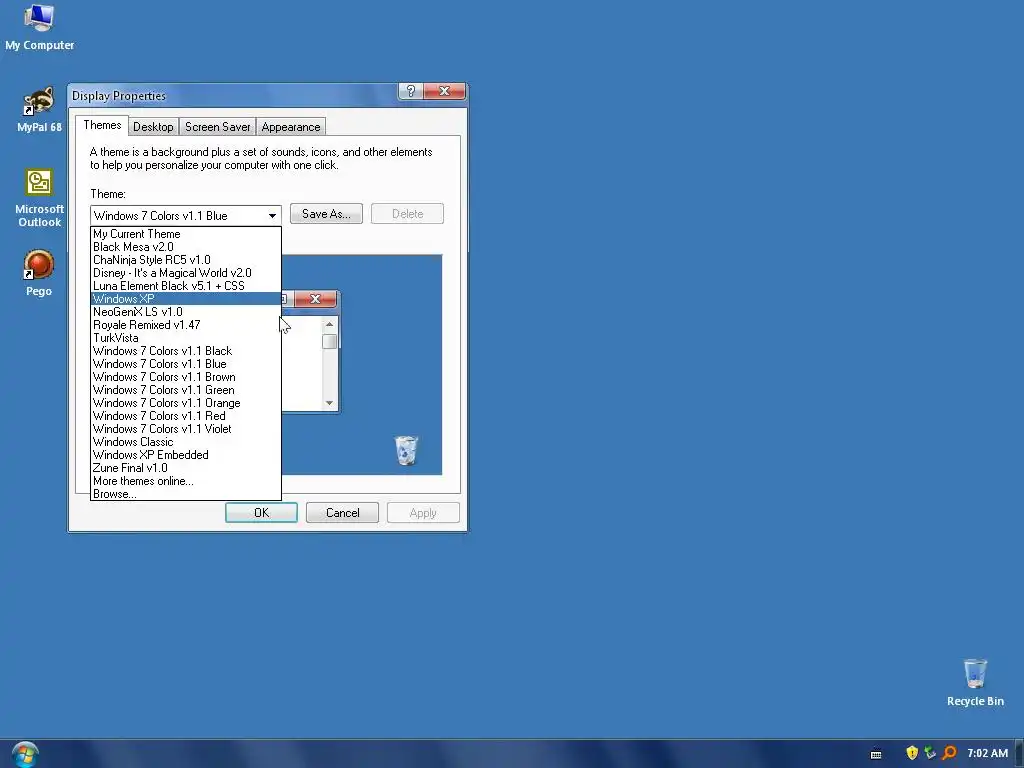
Task: Collapse the Theme combo box arrow
Action: [272, 216]
